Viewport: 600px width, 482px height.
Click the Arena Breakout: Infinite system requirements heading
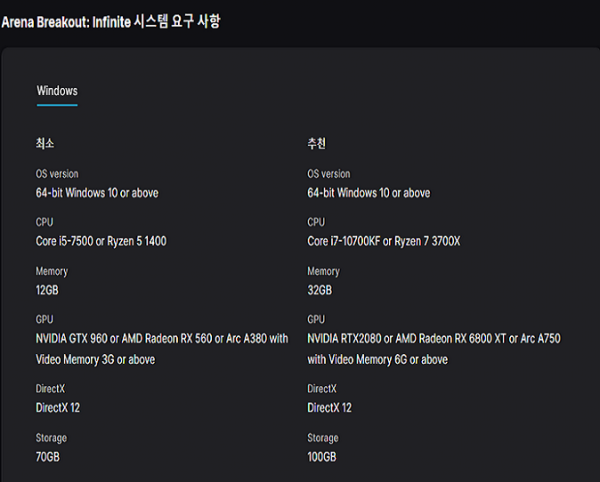111,21
